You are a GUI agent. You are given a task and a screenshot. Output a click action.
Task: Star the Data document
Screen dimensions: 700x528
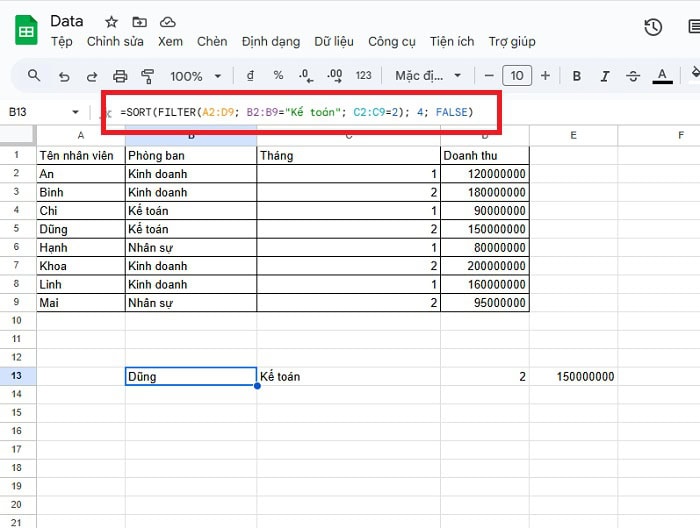pos(111,21)
